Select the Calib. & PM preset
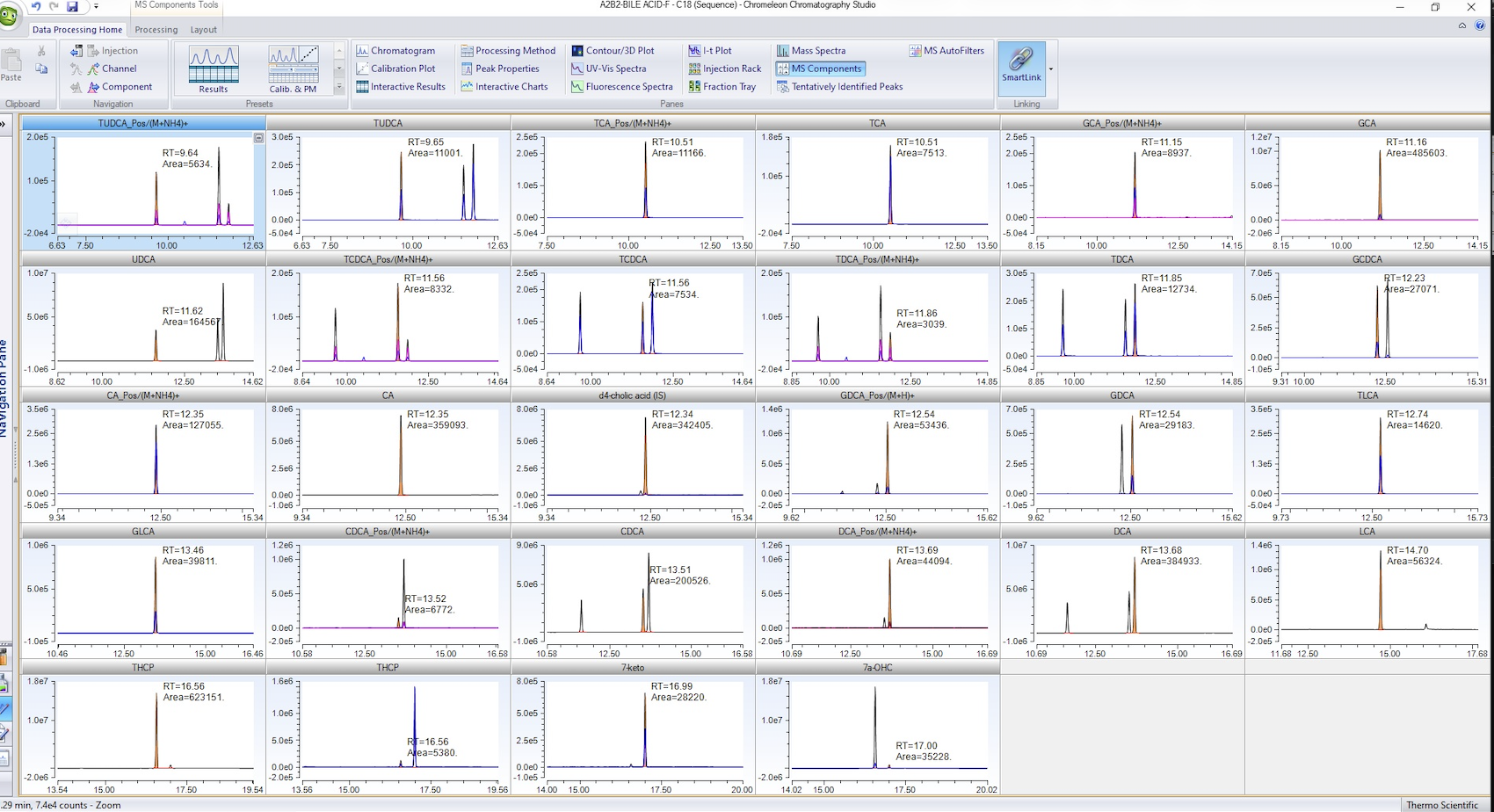 coord(293,69)
